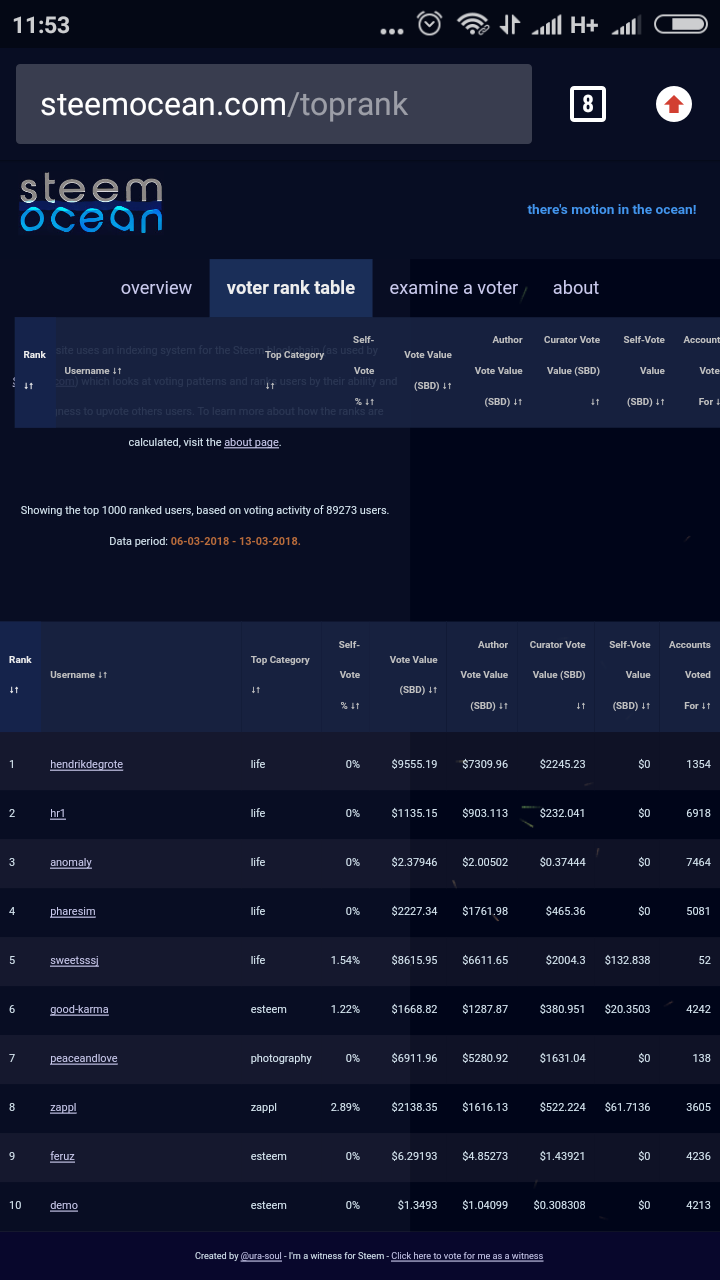Click the date range 06-03-2018 - 13-03-2018
This screenshot has height=1280, width=720.
pos(235,541)
